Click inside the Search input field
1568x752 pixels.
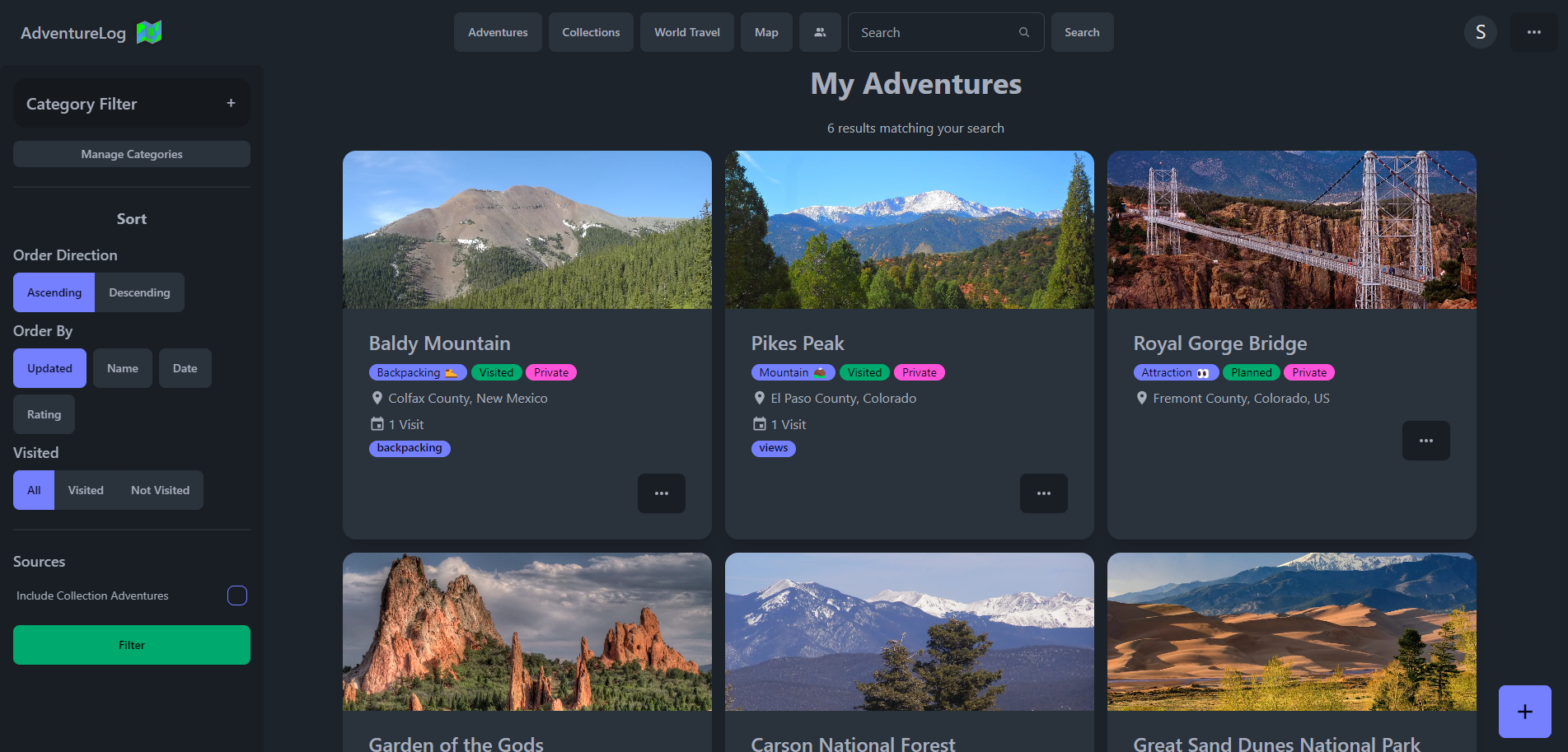pyautogui.click(x=923, y=32)
